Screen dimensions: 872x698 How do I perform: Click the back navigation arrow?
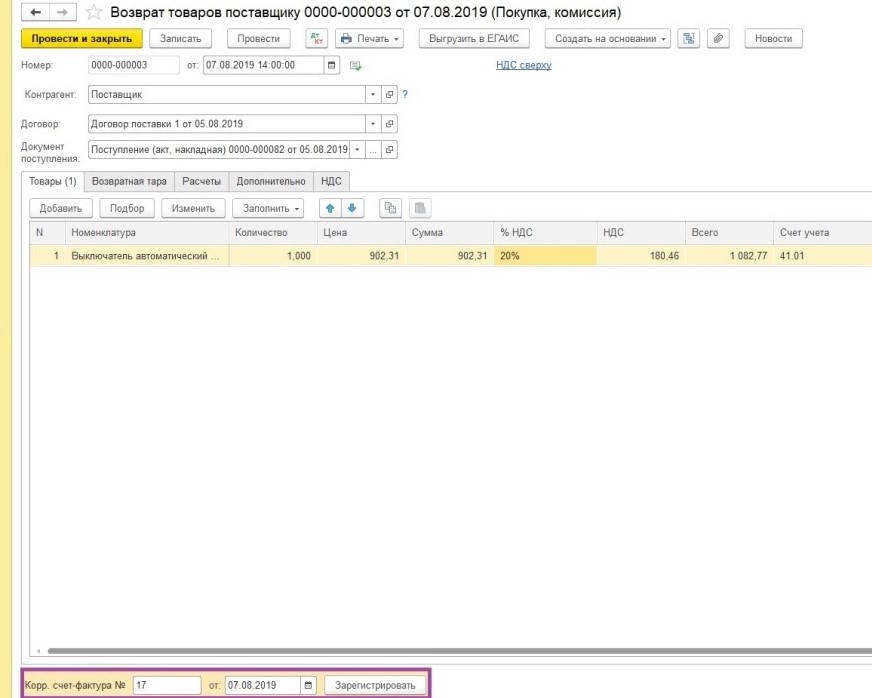(x=36, y=12)
